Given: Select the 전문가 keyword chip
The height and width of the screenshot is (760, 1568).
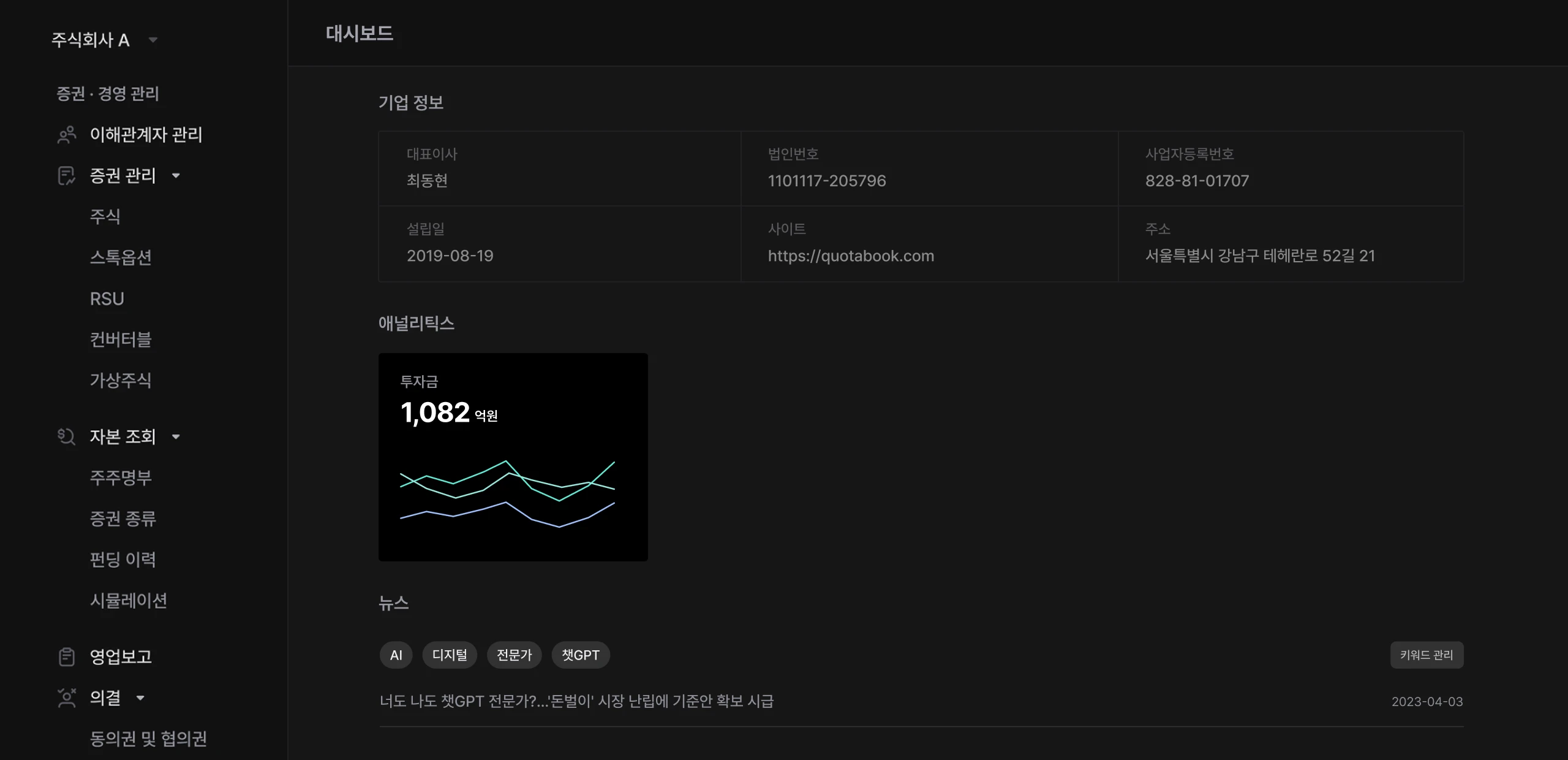Looking at the screenshot, I should pos(514,655).
